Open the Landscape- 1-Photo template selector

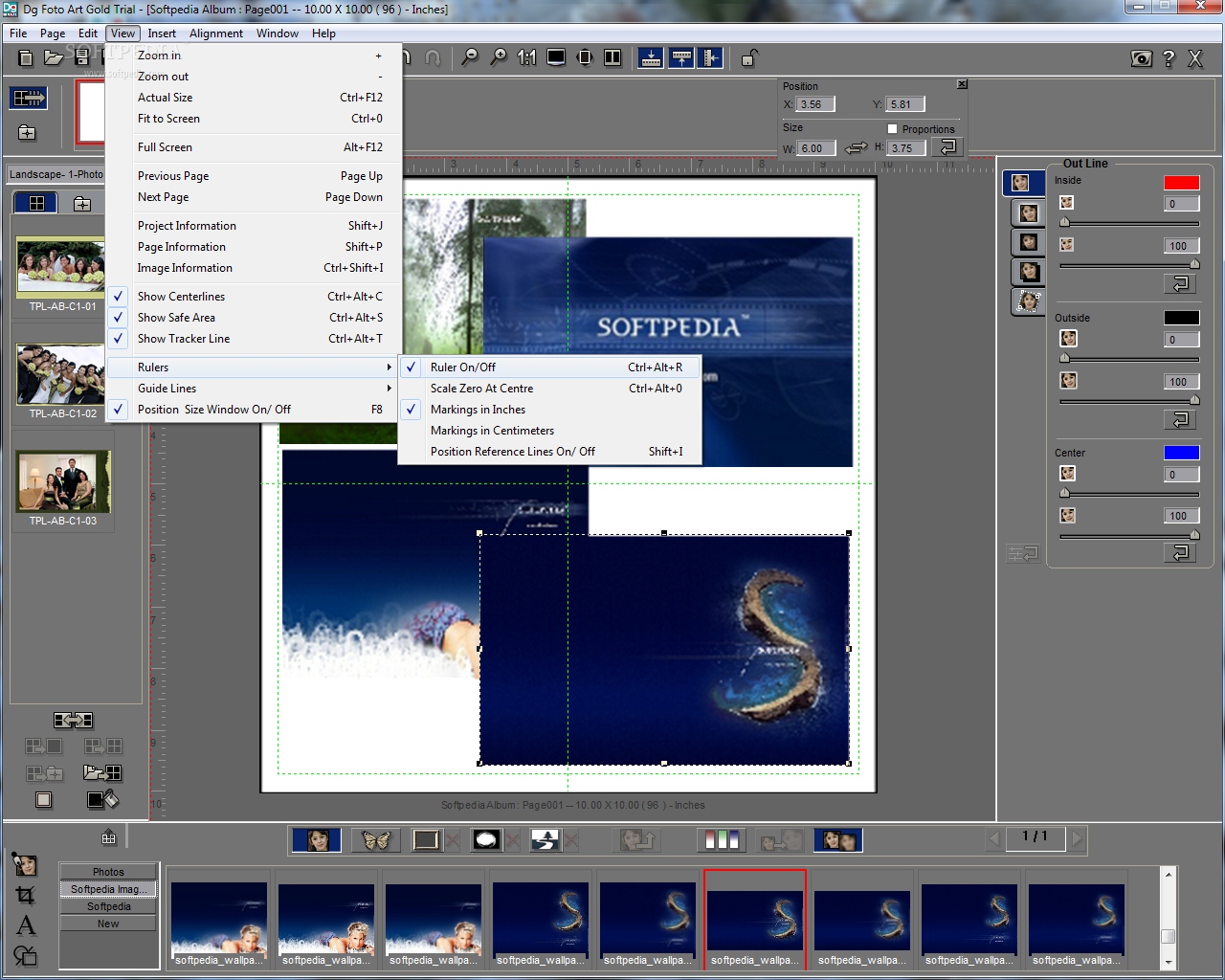tap(56, 174)
